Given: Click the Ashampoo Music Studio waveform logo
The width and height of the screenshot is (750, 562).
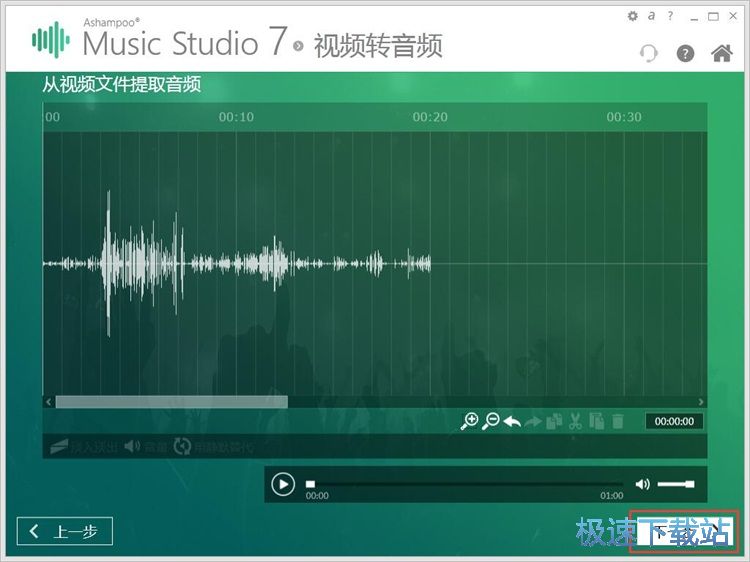Looking at the screenshot, I should tap(51, 40).
